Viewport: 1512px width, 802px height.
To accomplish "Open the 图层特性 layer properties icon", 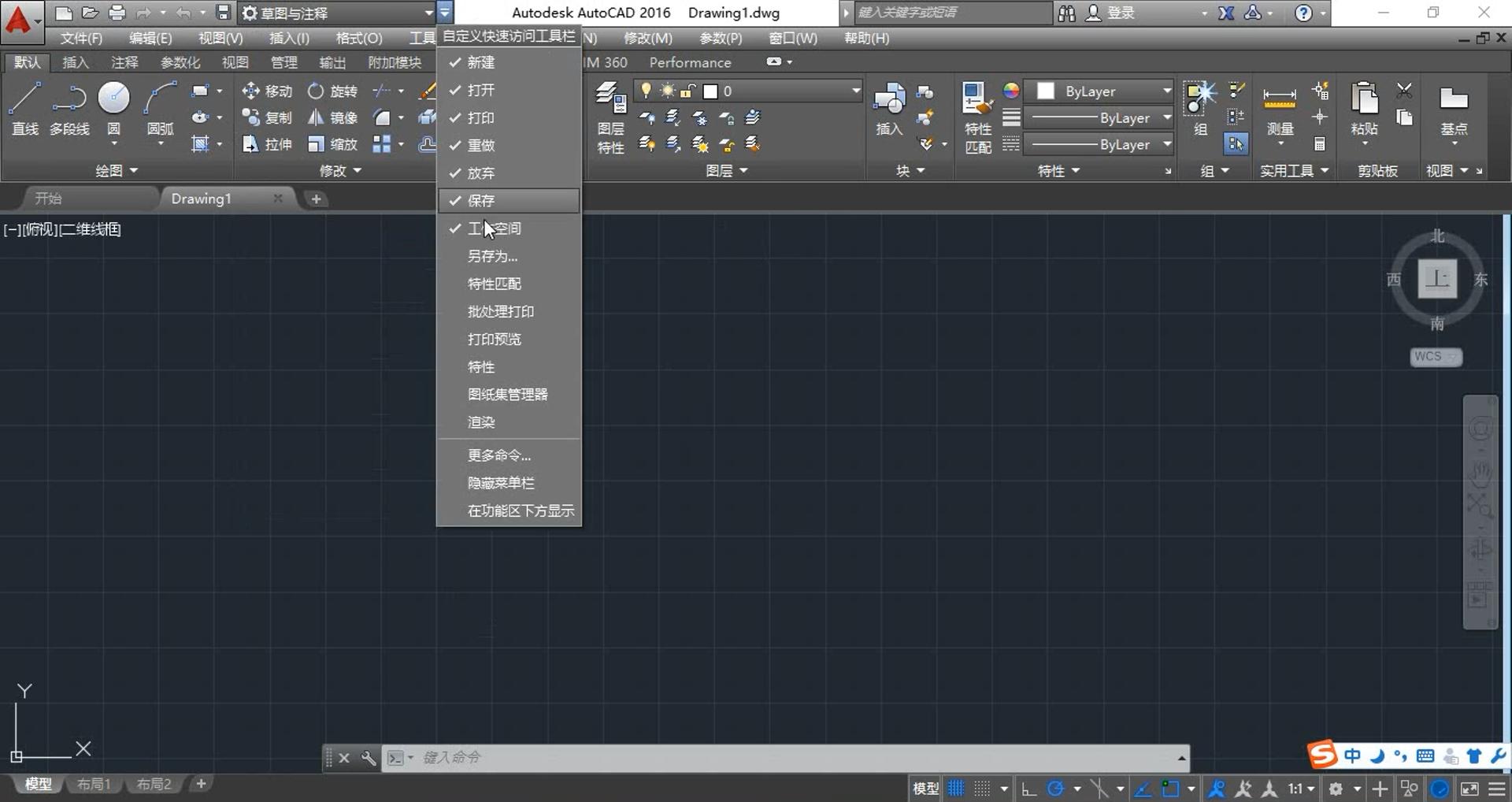I will click(610, 108).
